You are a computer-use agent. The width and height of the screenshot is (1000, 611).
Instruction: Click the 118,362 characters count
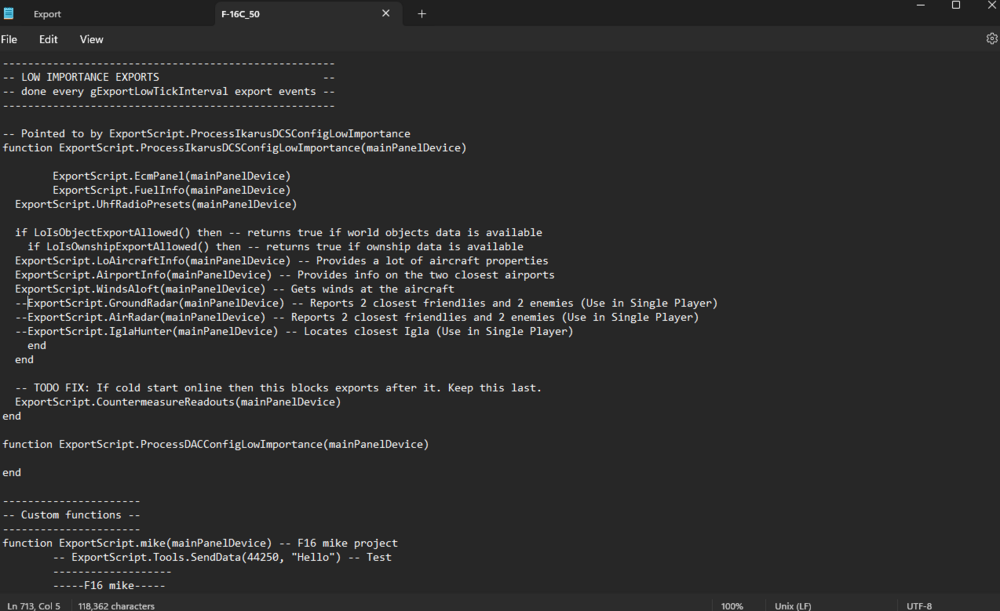pos(116,606)
